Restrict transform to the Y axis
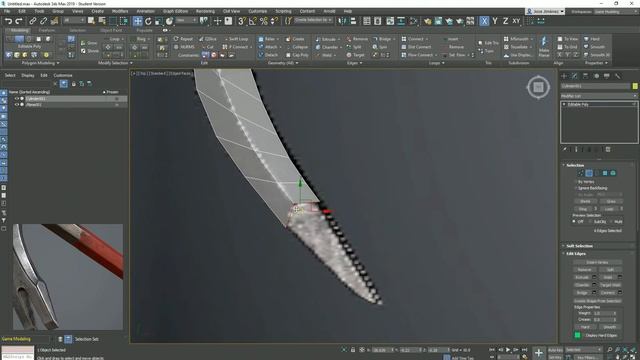This screenshot has height=360, width=640. (x=495, y=21)
